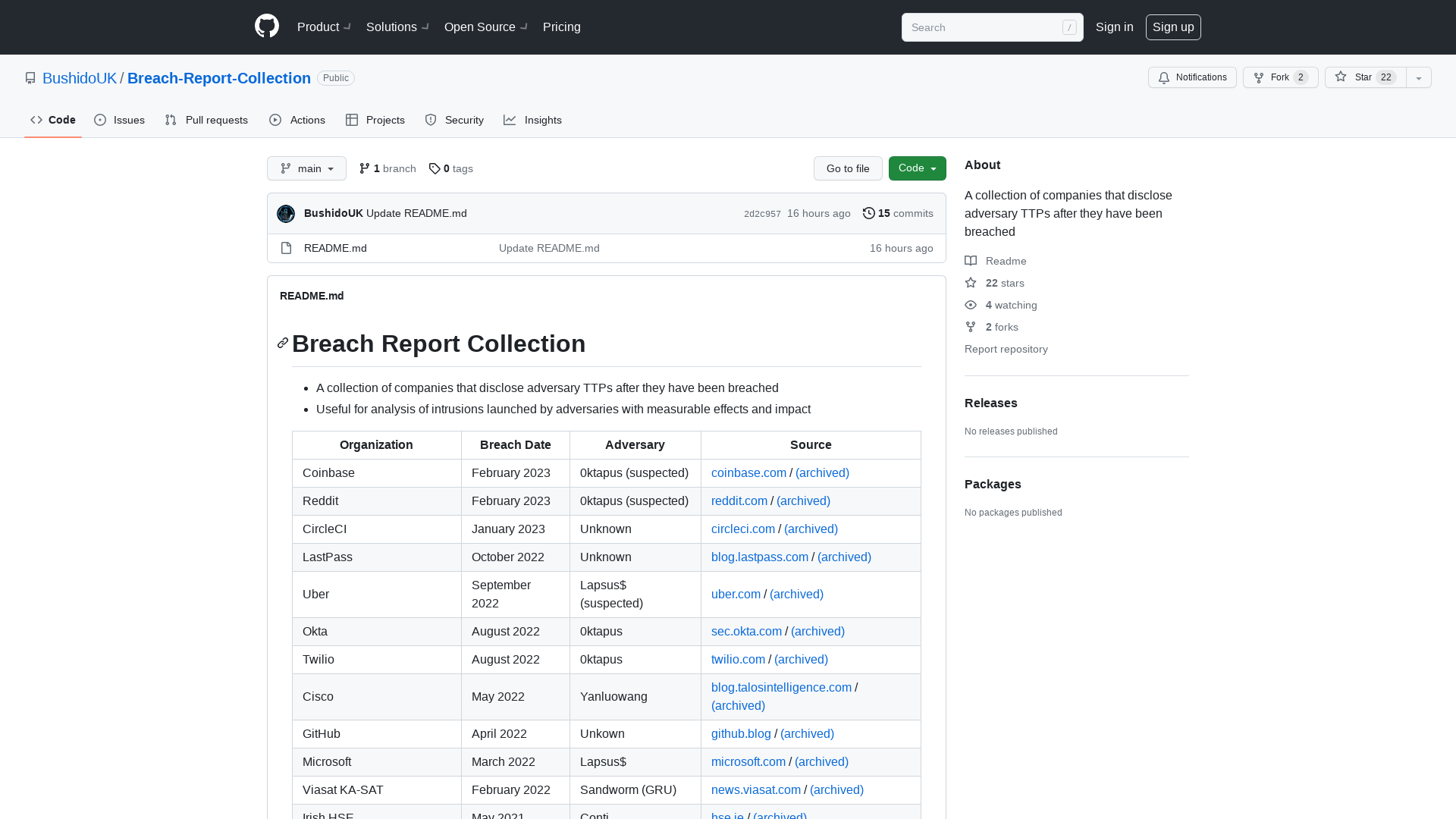Screen dimensions: 1456x819
Task: Switch to the Issues tab
Action: tap(119, 120)
